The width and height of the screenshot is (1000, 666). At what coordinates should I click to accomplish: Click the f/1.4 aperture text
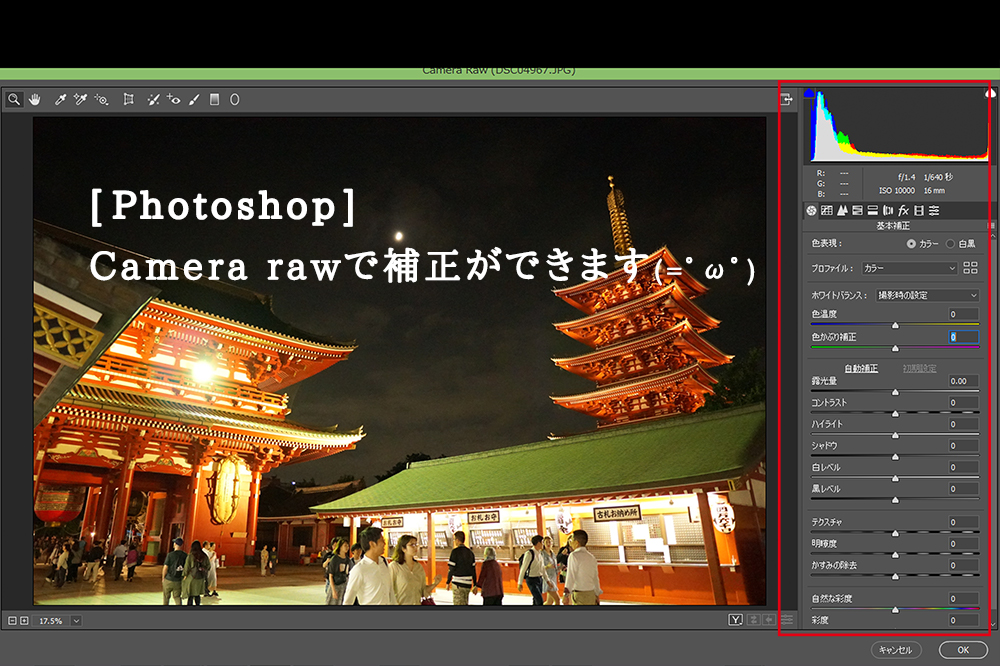(906, 177)
